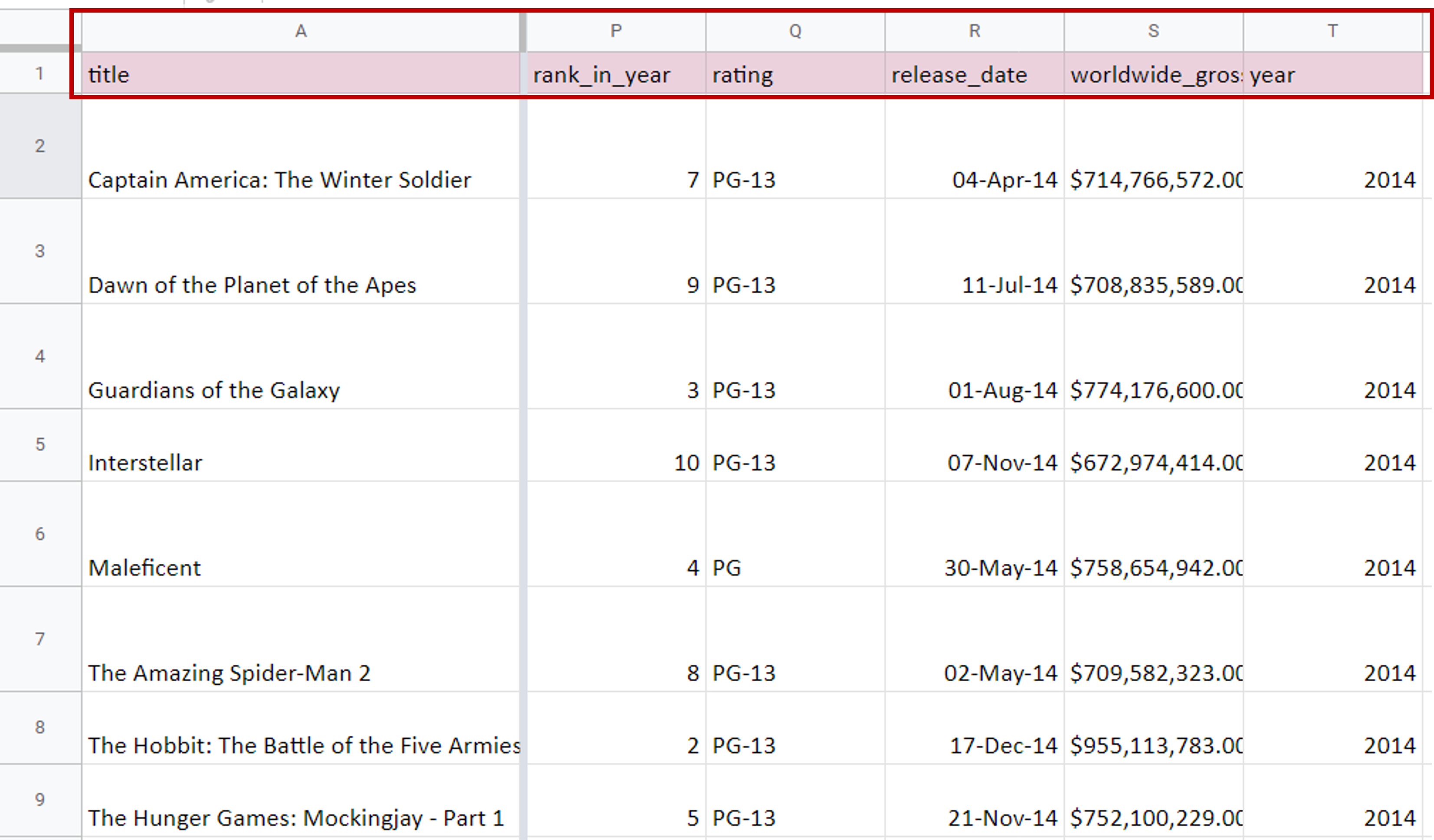Select column Q header
This screenshot has width=1434, height=840.
pyautogui.click(x=795, y=31)
